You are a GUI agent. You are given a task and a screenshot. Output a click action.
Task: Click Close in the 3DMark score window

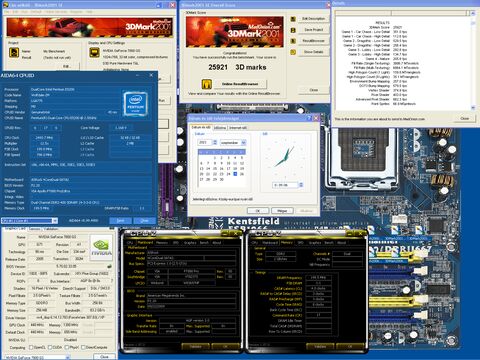[313, 90]
